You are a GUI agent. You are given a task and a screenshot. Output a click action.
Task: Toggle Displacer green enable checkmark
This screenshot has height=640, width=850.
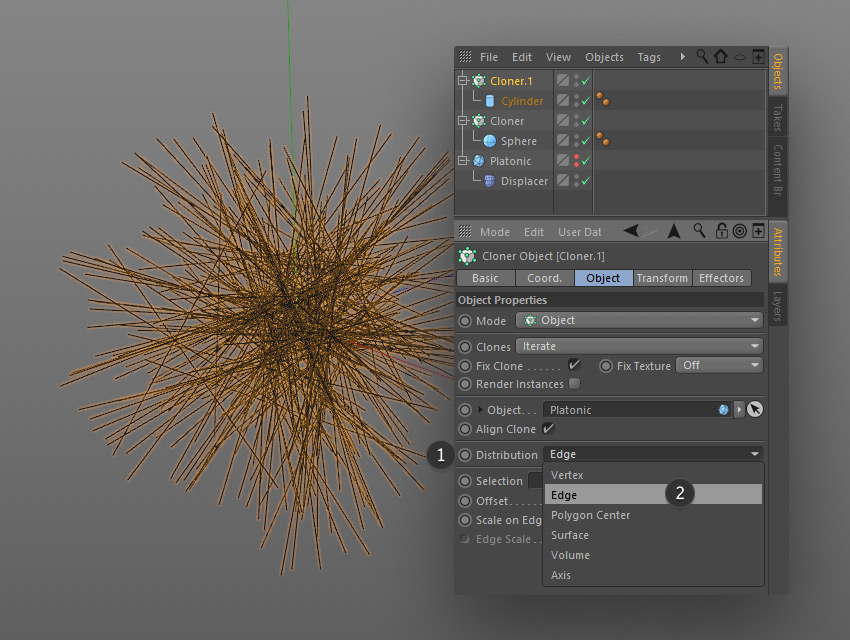click(x=586, y=181)
